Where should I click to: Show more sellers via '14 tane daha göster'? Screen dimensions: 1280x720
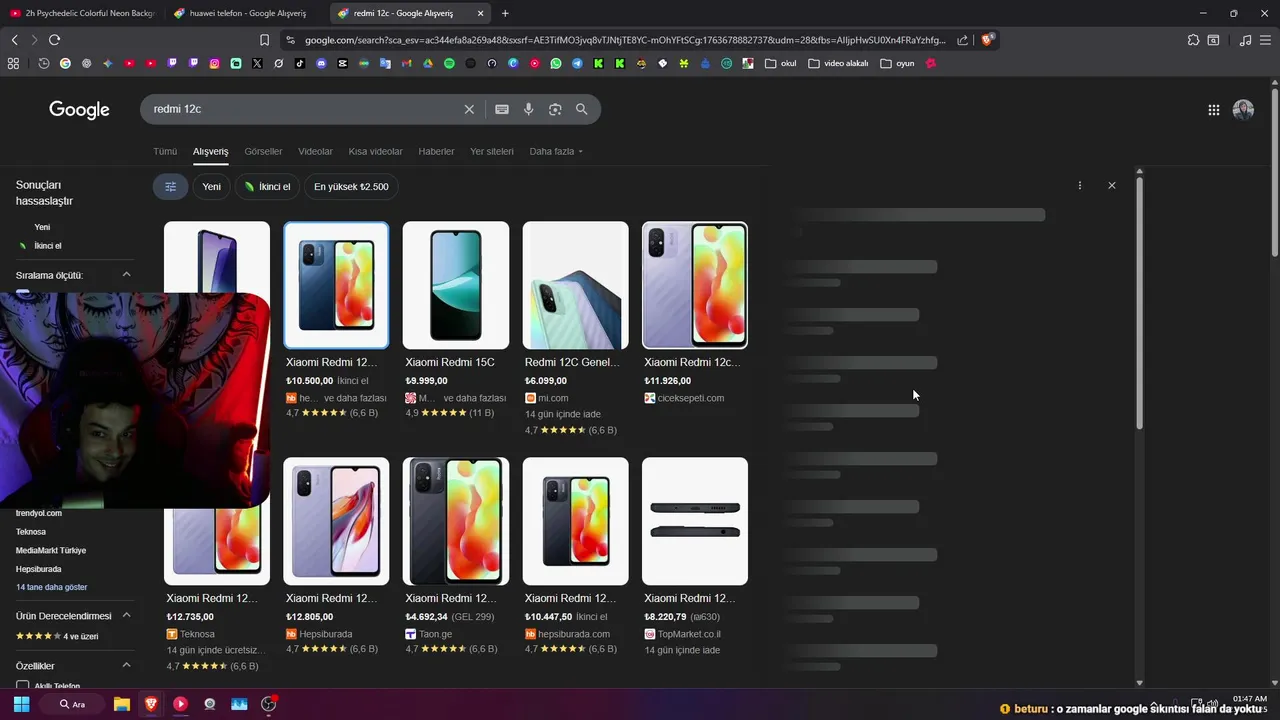point(51,587)
